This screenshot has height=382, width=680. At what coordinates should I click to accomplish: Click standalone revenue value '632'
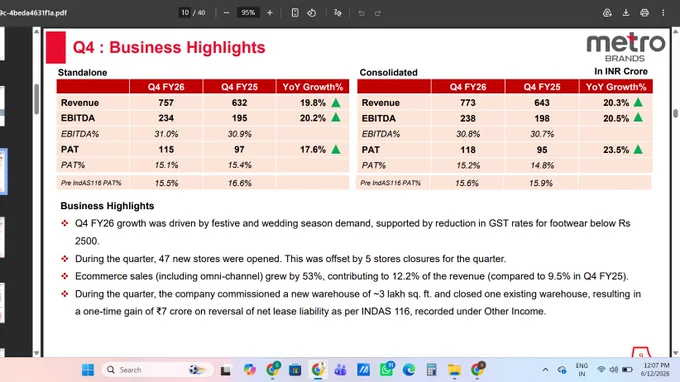click(x=239, y=103)
